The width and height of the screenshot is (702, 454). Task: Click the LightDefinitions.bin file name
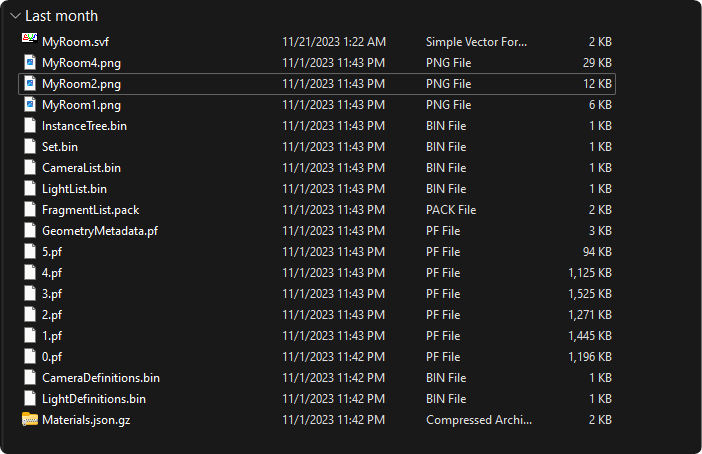coord(94,399)
